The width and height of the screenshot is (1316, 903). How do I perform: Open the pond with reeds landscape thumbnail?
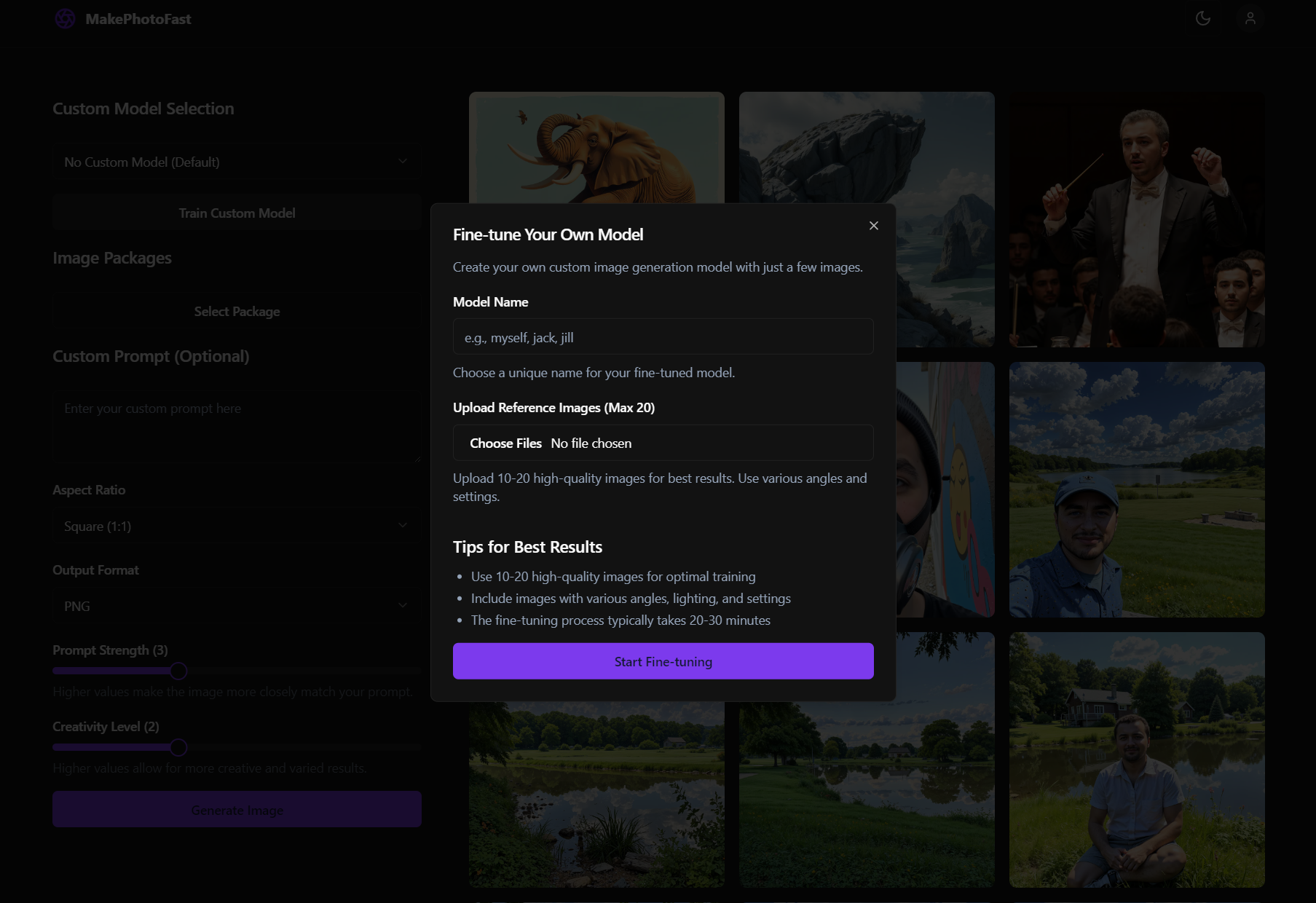tap(596, 794)
